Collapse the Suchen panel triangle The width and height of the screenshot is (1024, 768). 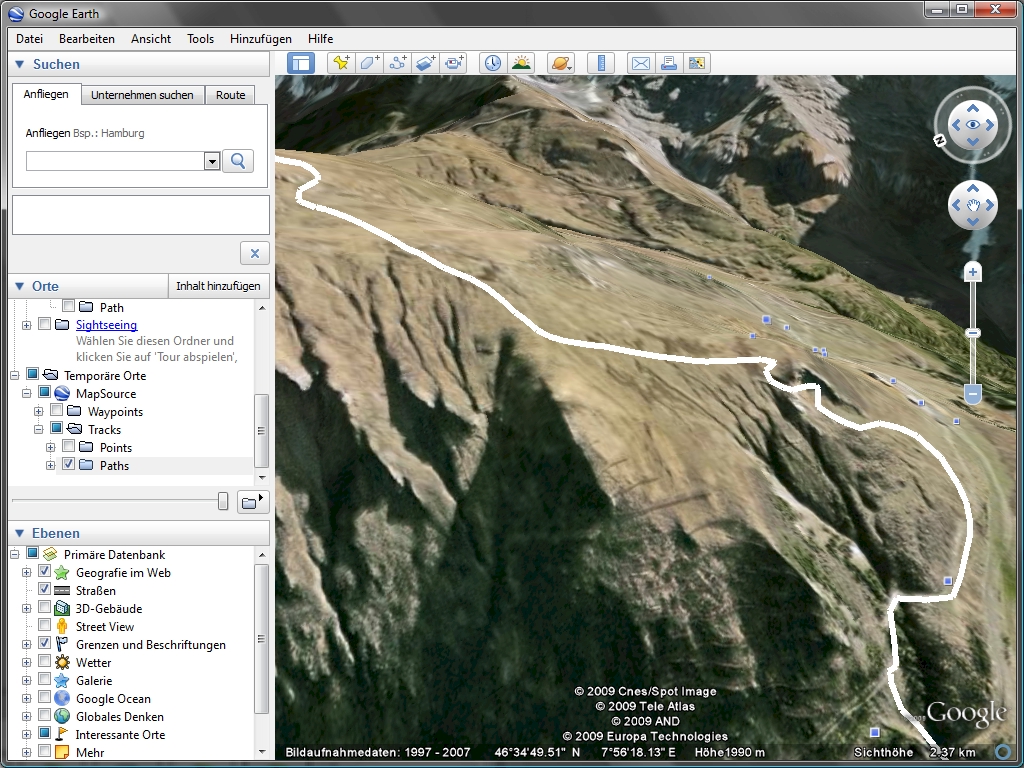pyautogui.click(x=20, y=64)
